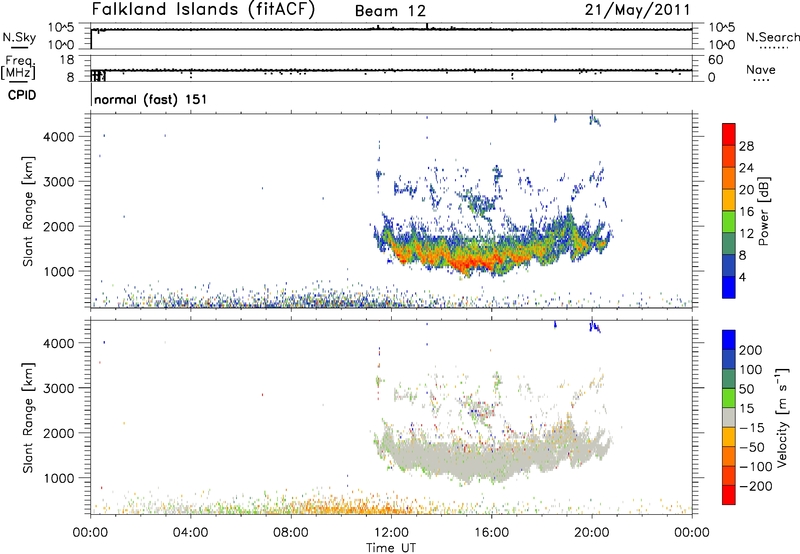
Task: Click the 10^0 tick beside N.Search
Action: point(722,45)
